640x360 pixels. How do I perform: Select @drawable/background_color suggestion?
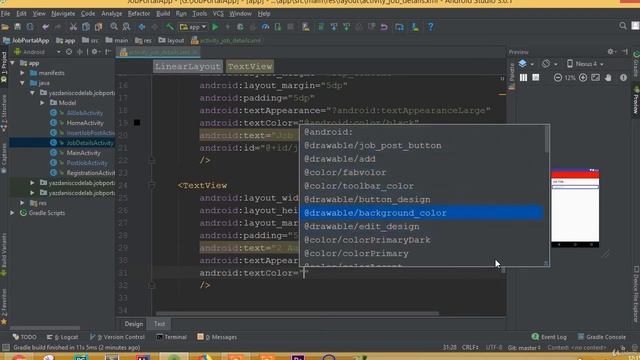click(422, 213)
